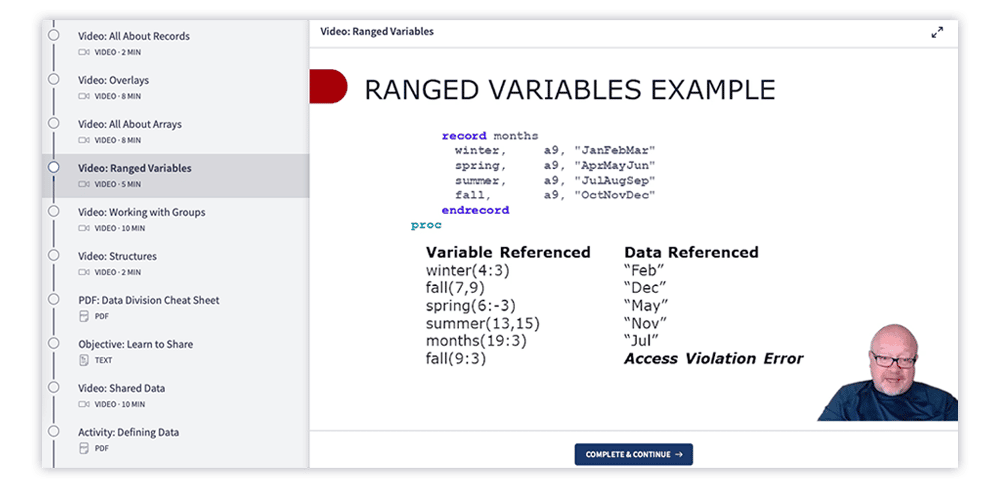Open PDF: Data Division Cheat Sheet link
Image resolution: width=1000 pixels, height=488 pixels.
coord(148,300)
